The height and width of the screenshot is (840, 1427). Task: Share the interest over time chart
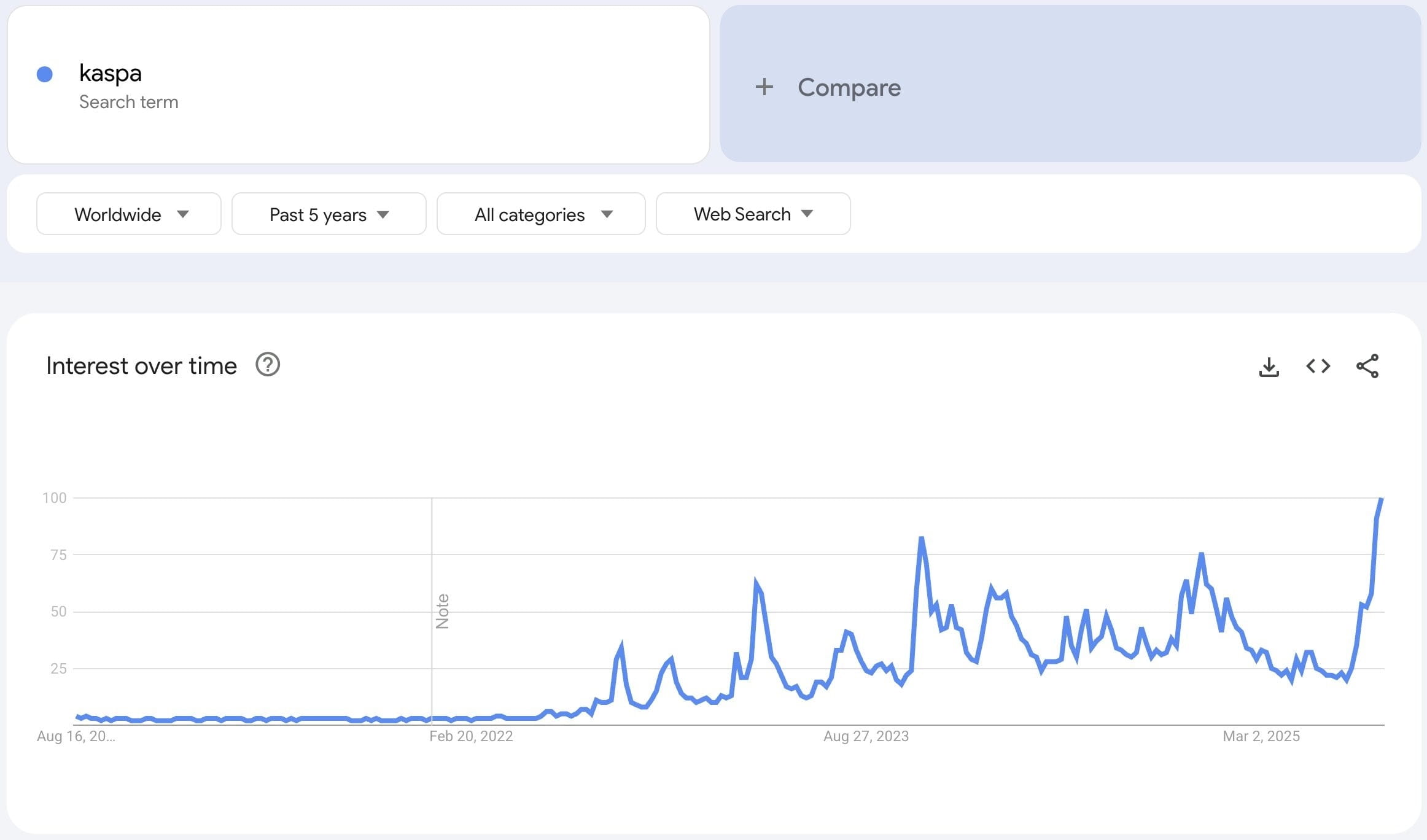tap(1367, 367)
